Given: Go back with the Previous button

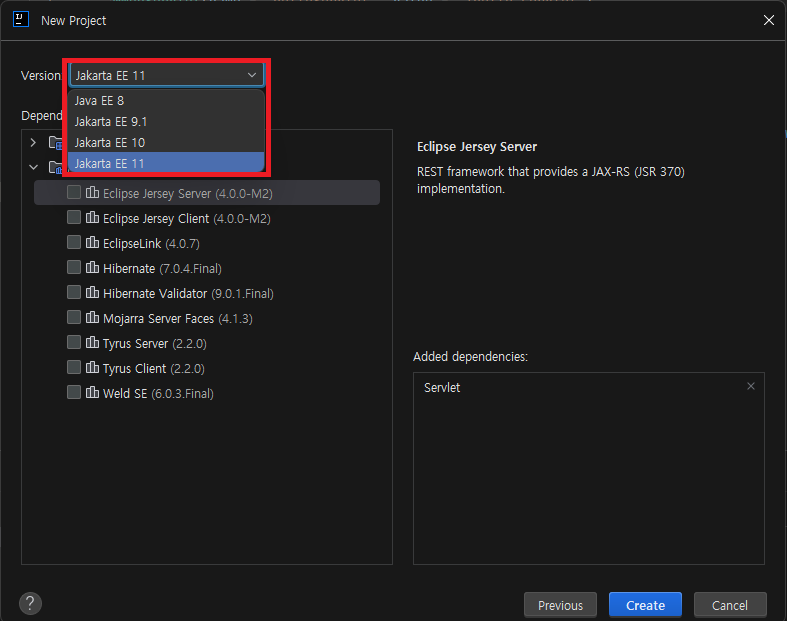Looking at the screenshot, I should pyautogui.click(x=560, y=605).
